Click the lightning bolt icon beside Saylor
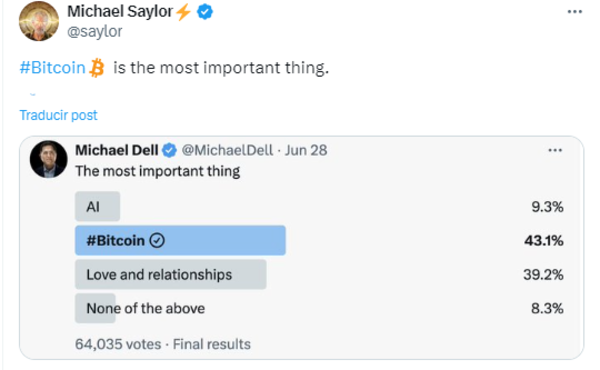The width and height of the screenshot is (600, 370). [x=184, y=12]
